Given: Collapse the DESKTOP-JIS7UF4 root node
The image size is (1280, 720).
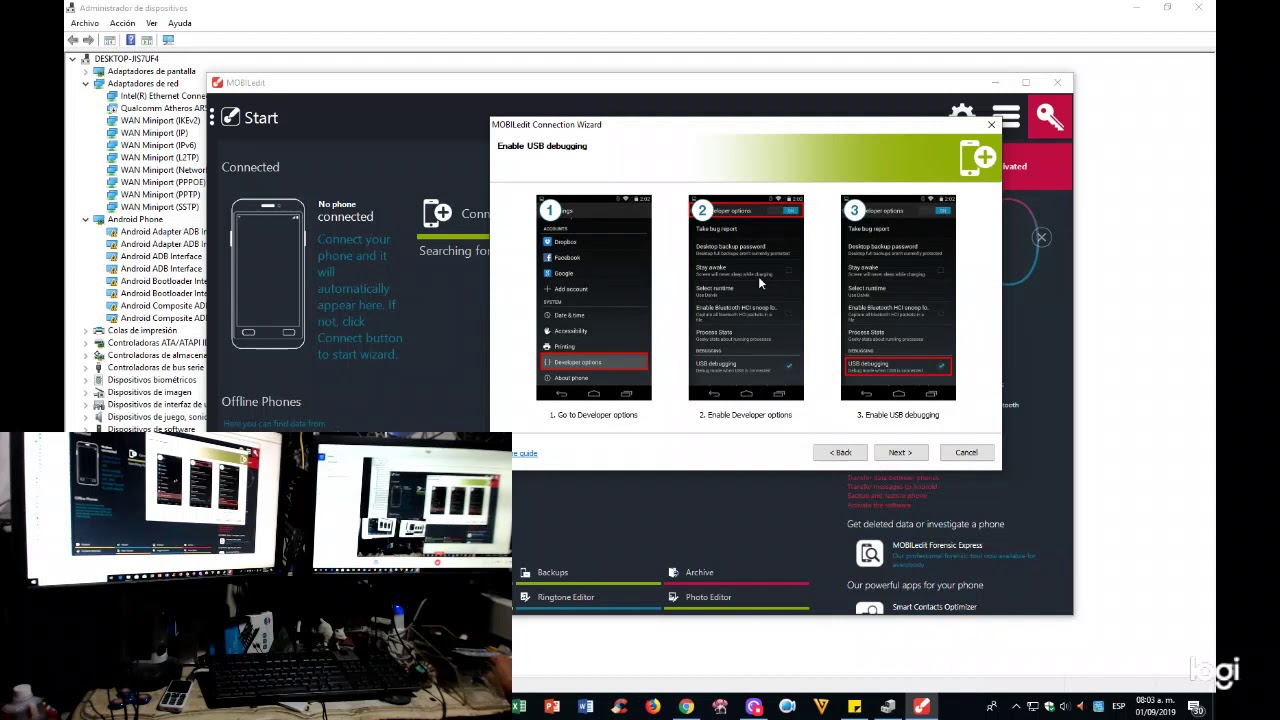Looking at the screenshot, I should [x=72, y=59].
